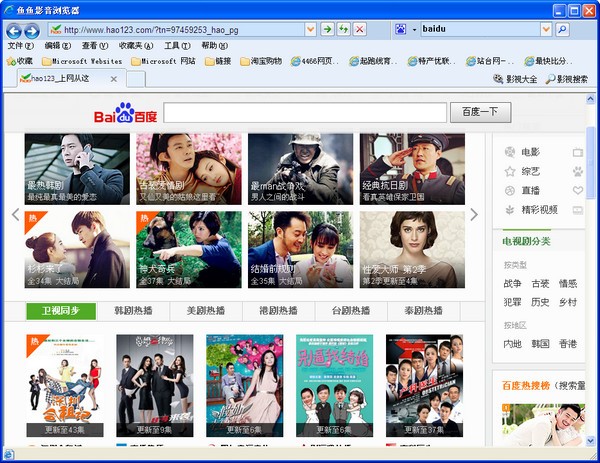Switch to the 美剧热播 tab

click(x=206, y=311)
